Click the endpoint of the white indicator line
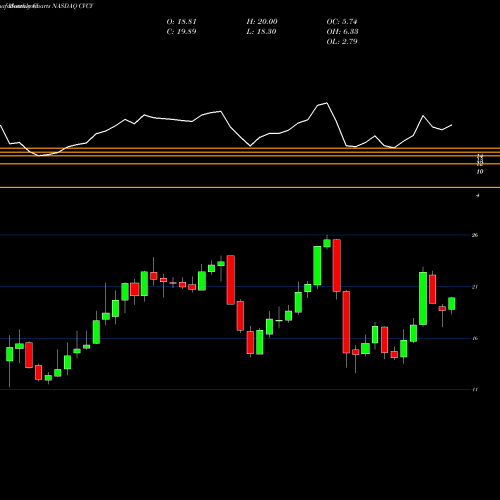 coord(452,125)
